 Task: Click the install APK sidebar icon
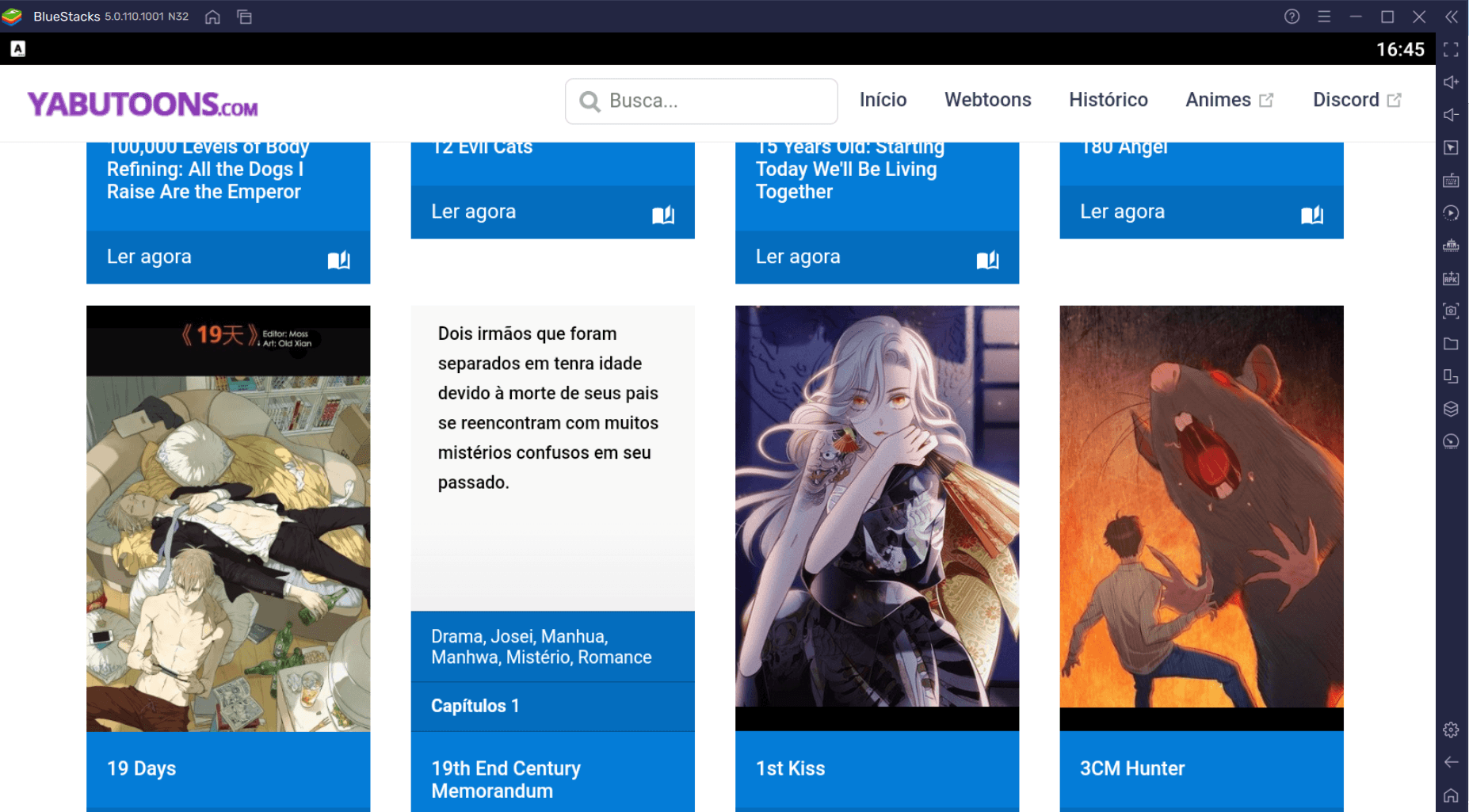1451,278
